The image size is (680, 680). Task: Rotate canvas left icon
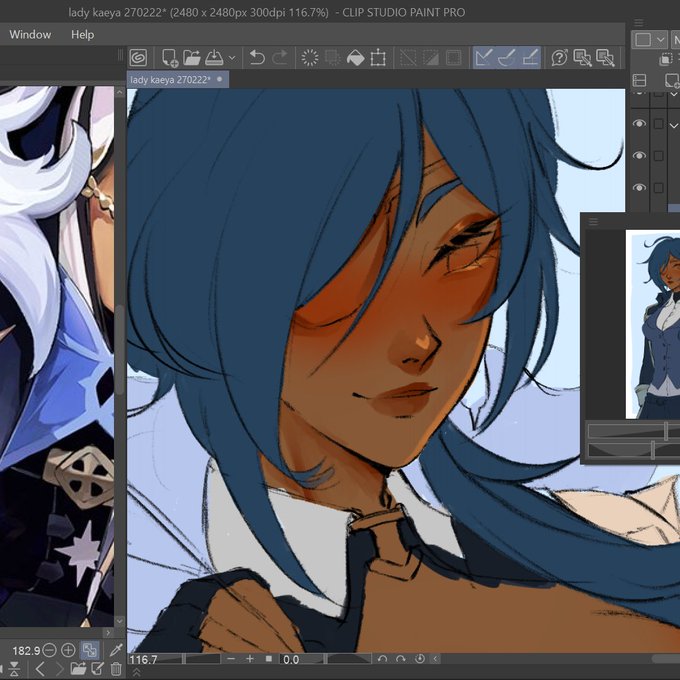click(382, 659)
